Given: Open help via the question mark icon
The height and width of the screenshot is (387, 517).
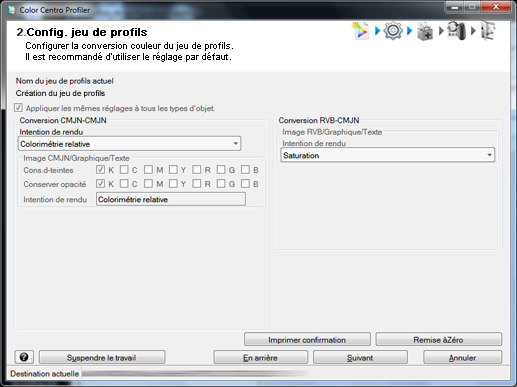Looking at the screenshot, I should click(x=24, y=357).
